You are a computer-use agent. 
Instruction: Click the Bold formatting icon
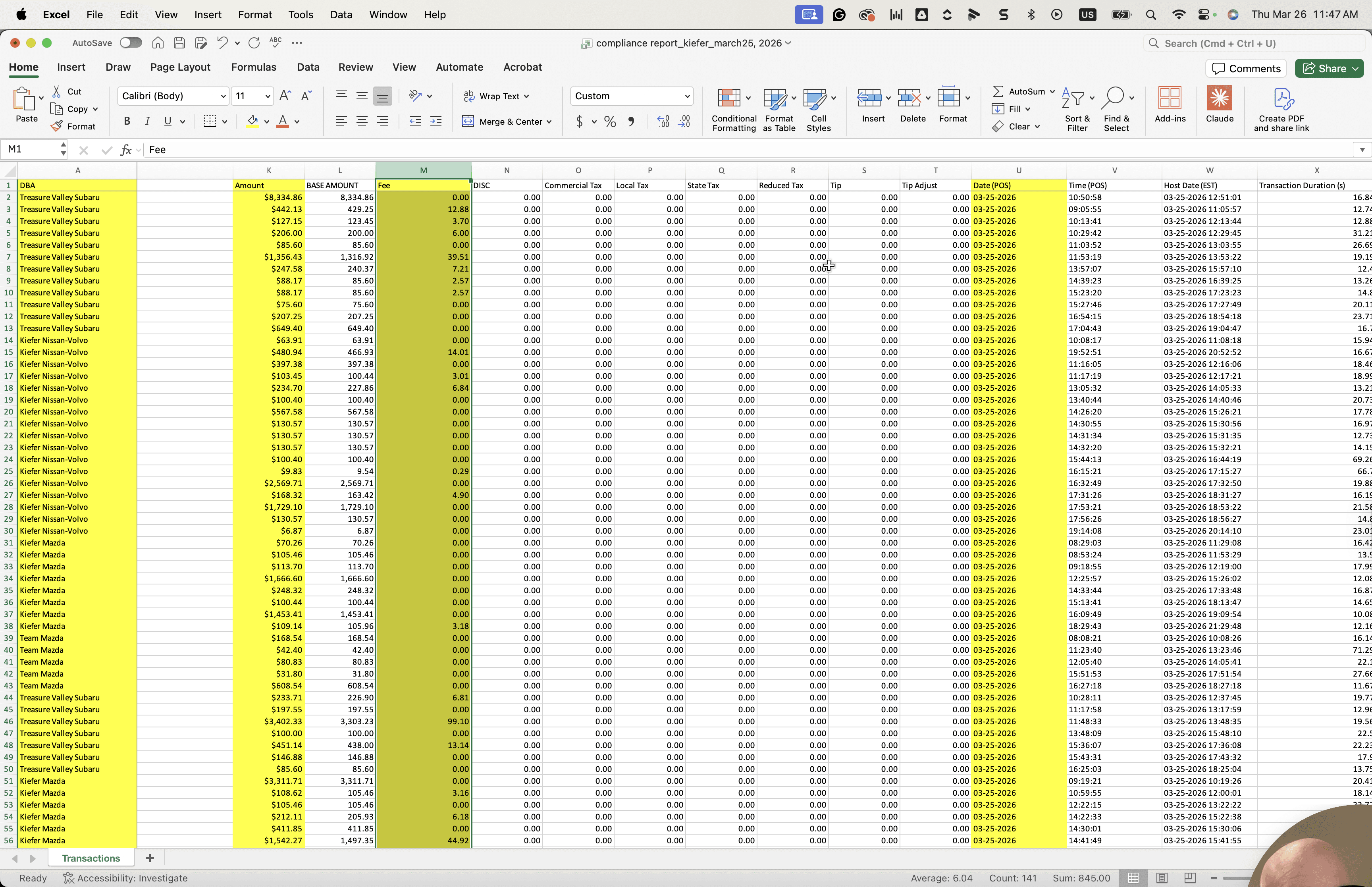coord(127,121)
